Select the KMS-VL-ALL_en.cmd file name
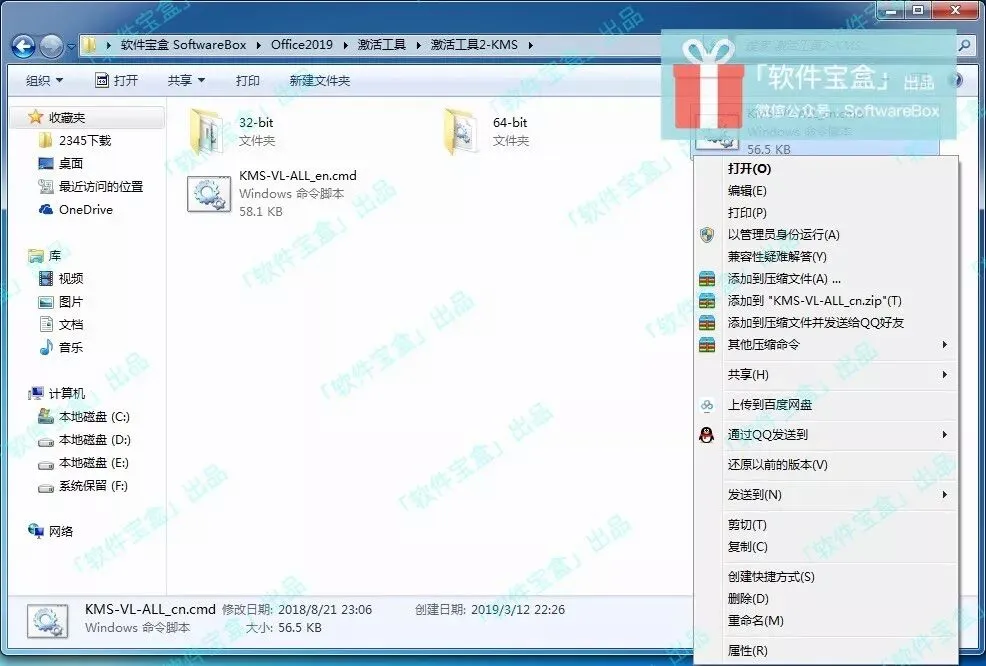The height and width of the screenshot is (666, 986). click(x=297, y=175)
